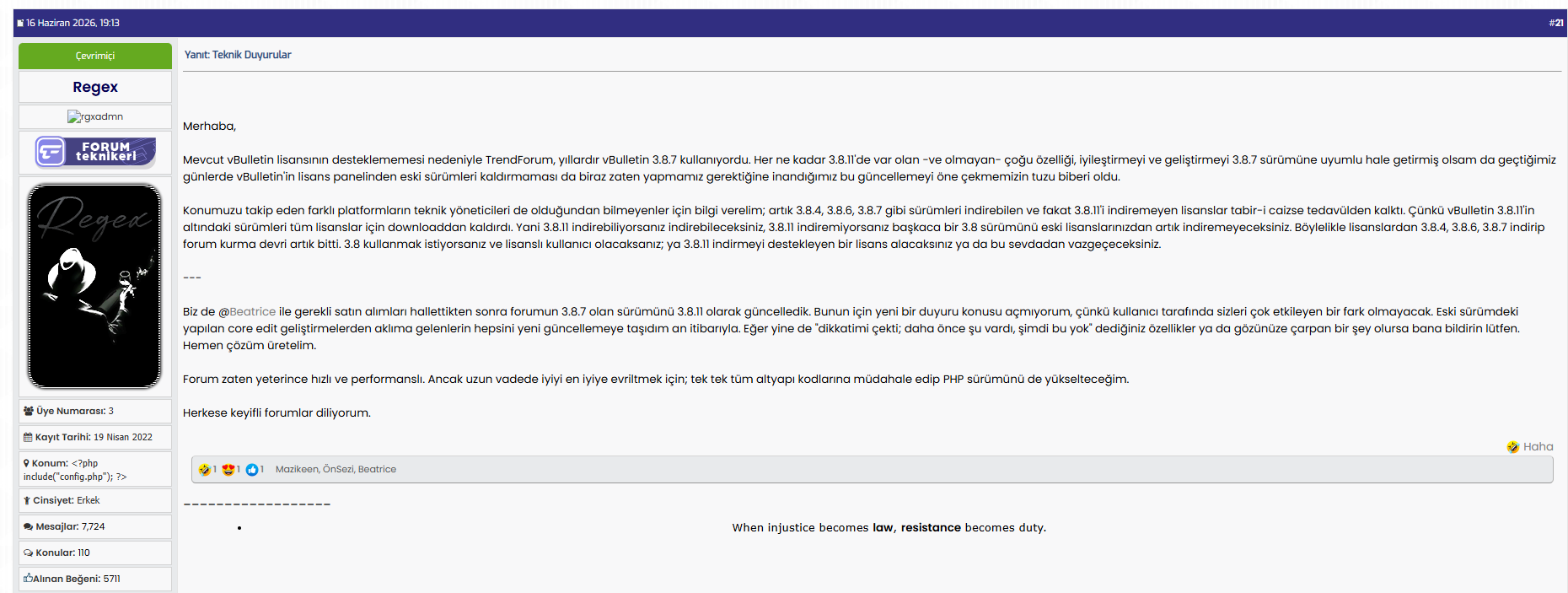Click the Kayıt Tarihi calendar icon

coord(28,437)
